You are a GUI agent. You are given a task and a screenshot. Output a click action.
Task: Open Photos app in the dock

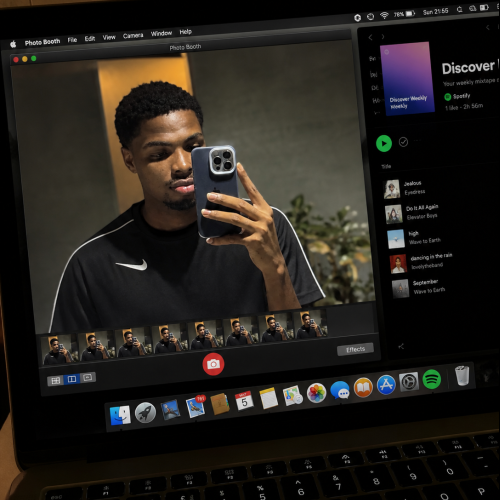pos(316,393)
